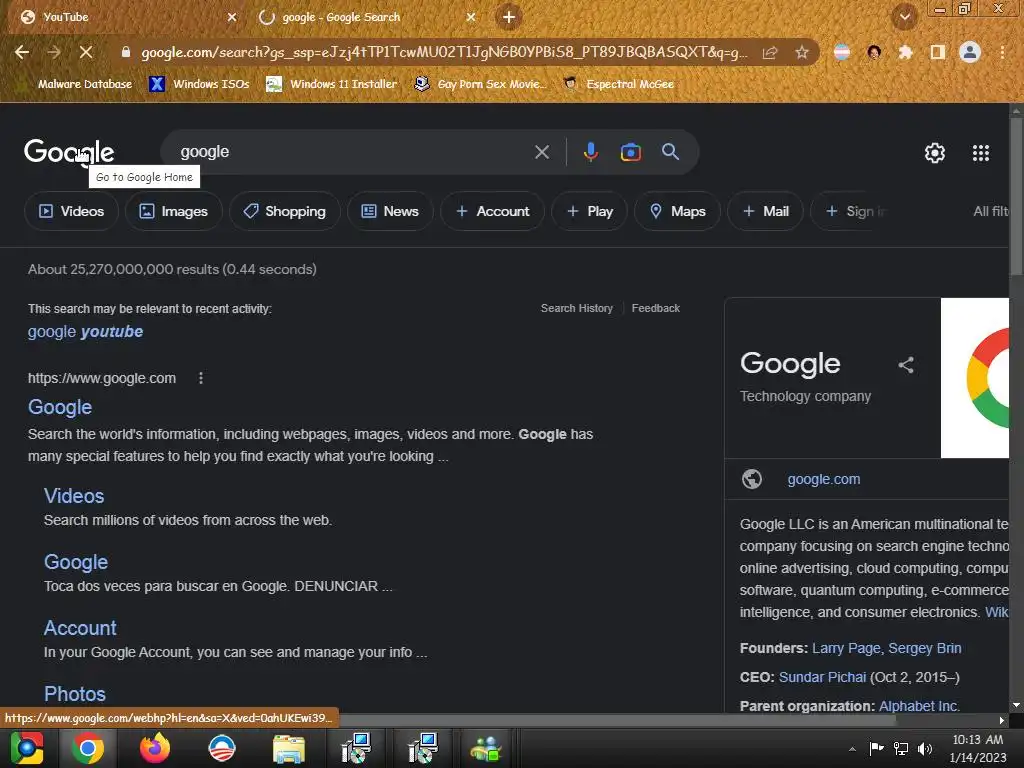Filter results by Shopping
This screenshot has height=768, width=1024.
coord(285,211)
